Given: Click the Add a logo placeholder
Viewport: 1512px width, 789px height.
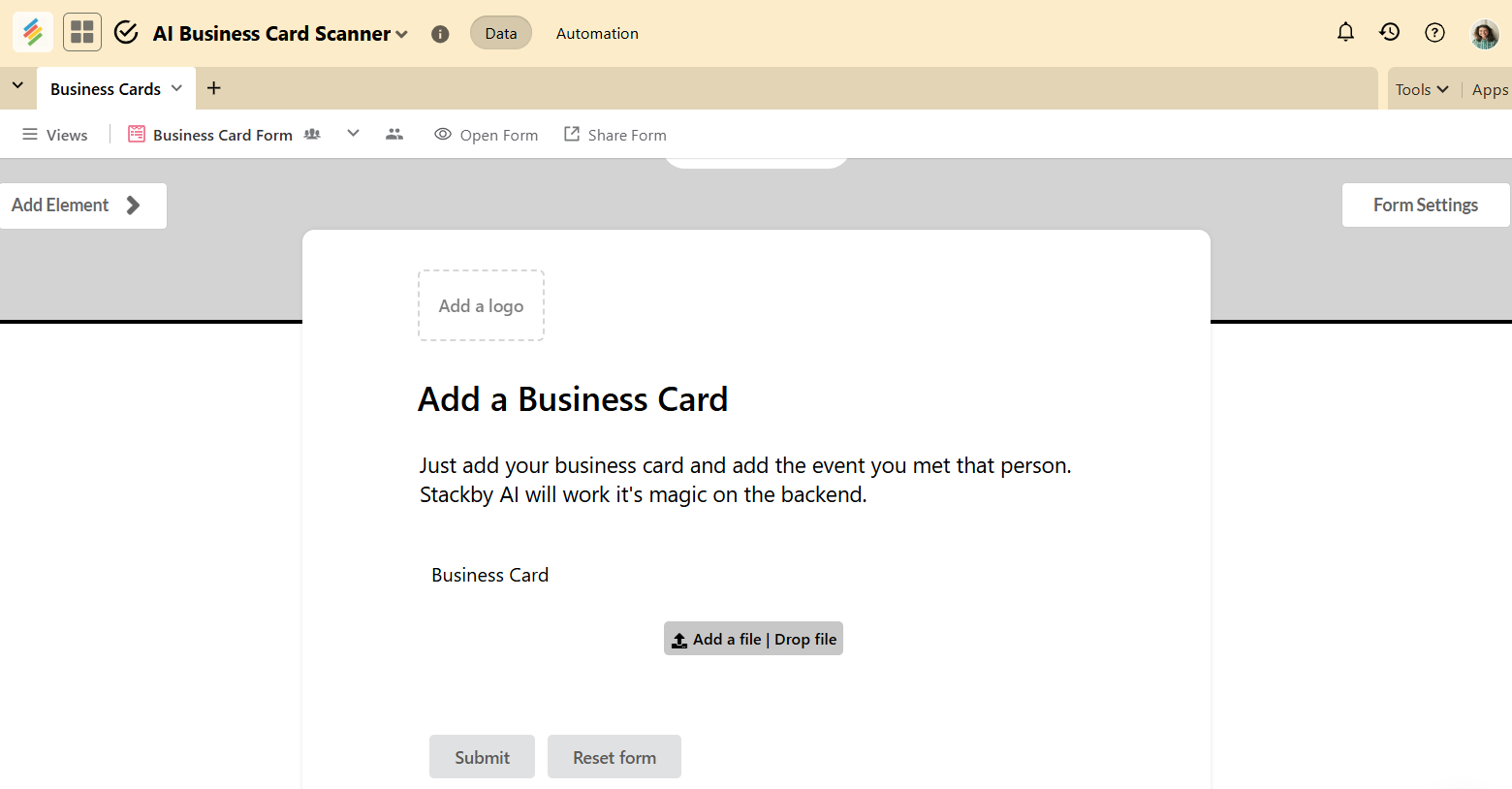Looking at the screenshot, I should pyautogui.click(x=481, y=305).
